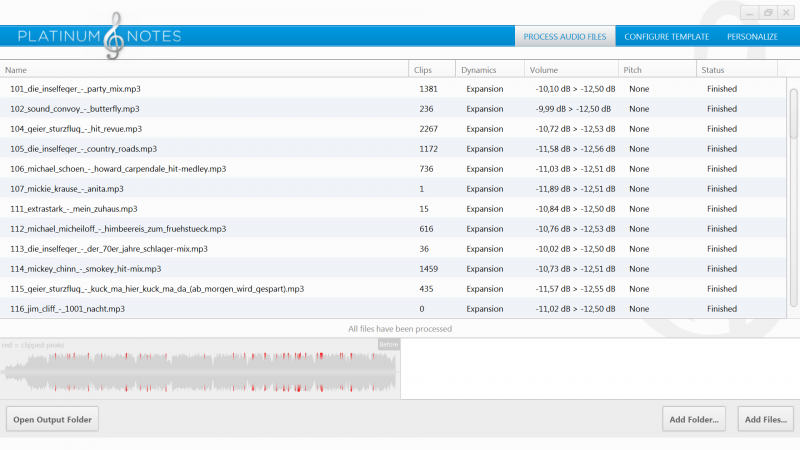The width and height of the screenshot is (800, 450).
Task: Select 105_die_inselfeger_-_country_roads.mp3
Action: (x=84, y=148)
